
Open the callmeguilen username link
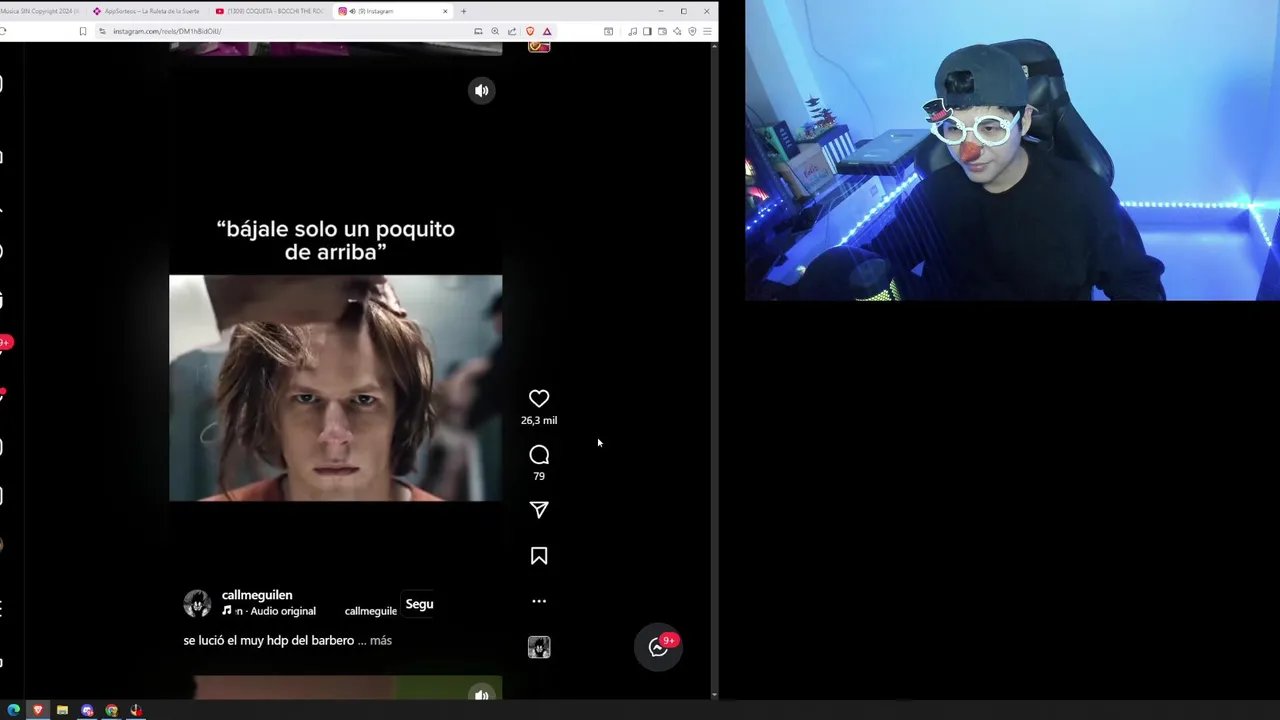257,595
